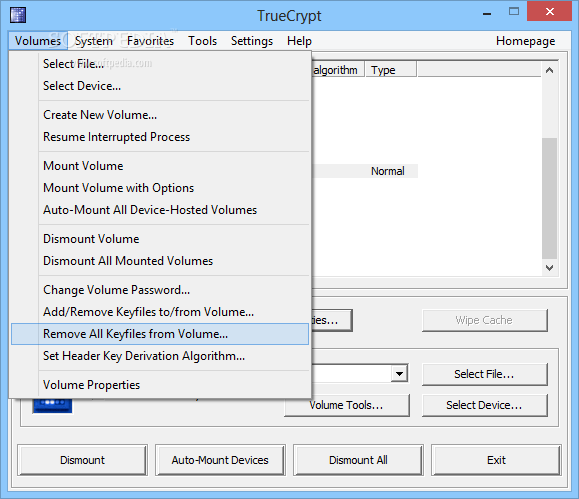
Task: Click the list scrollbar up arrow
Action: (549, 70)
